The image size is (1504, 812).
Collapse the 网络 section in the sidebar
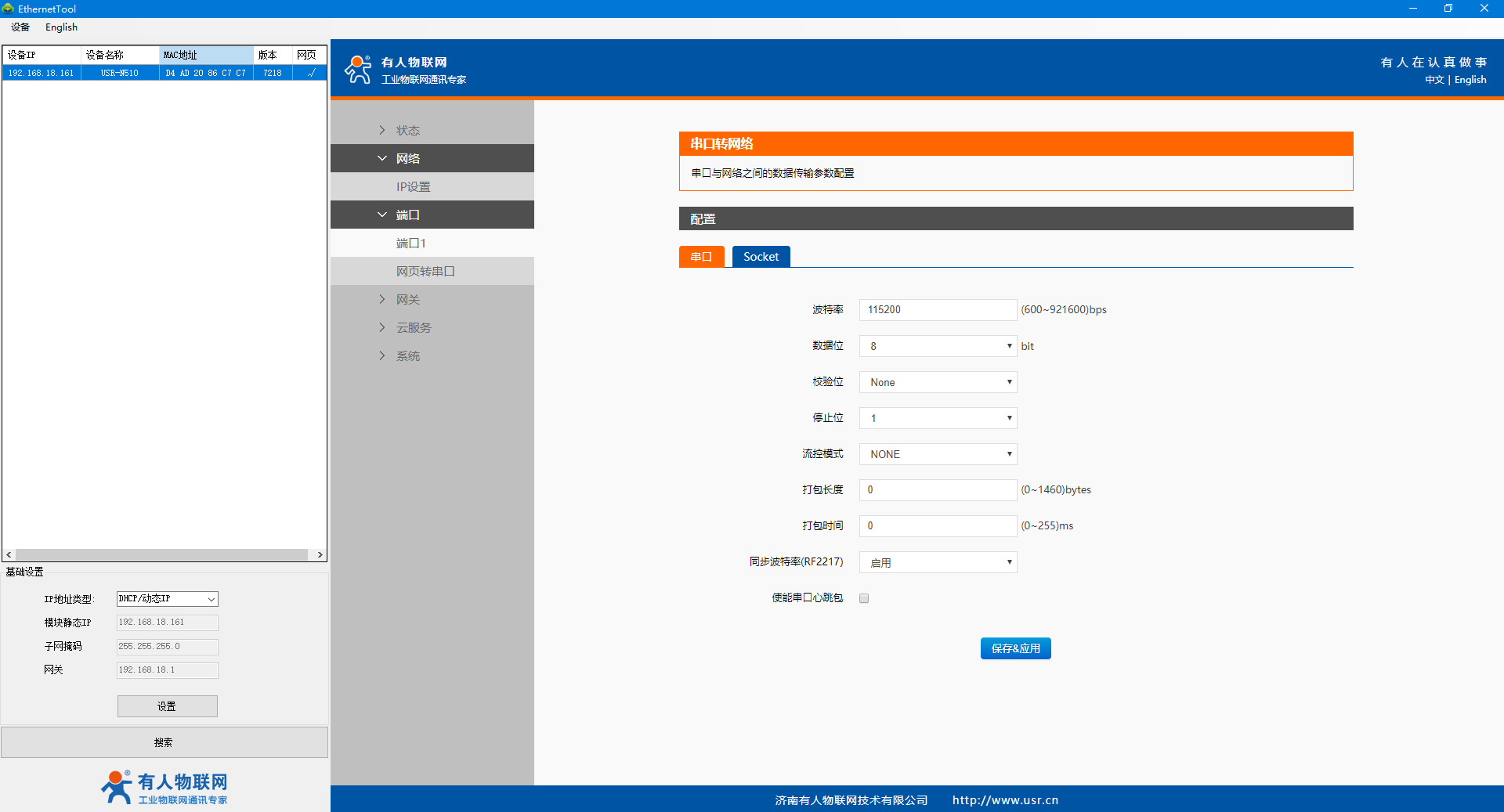coord(382,158)
